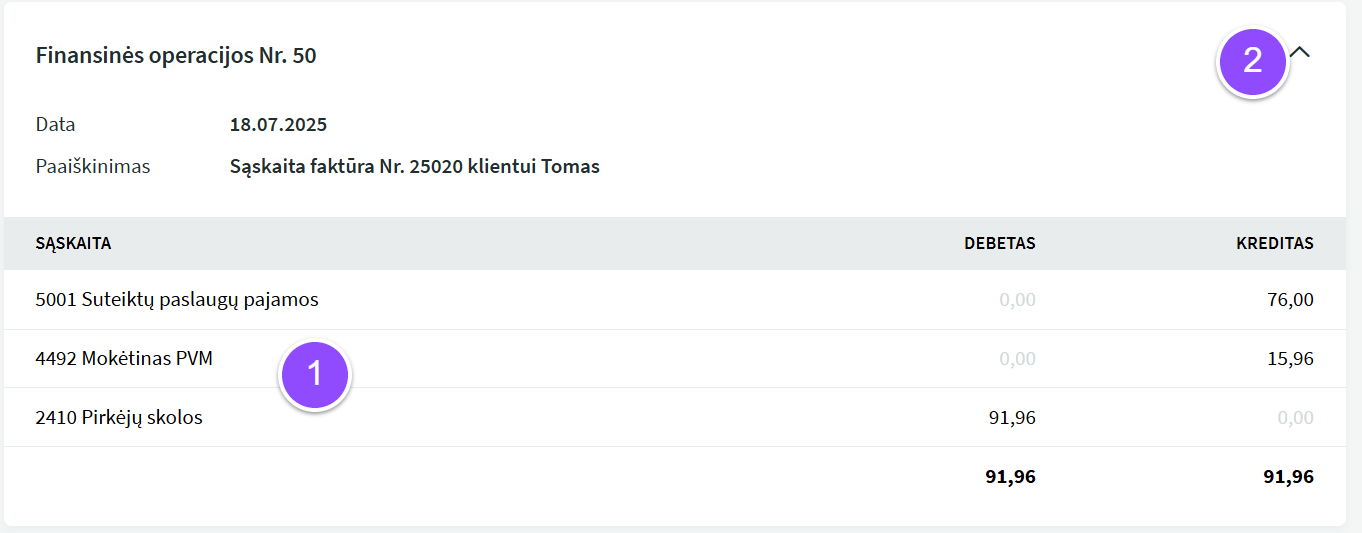Click the credit amount 76,00

1289,299
